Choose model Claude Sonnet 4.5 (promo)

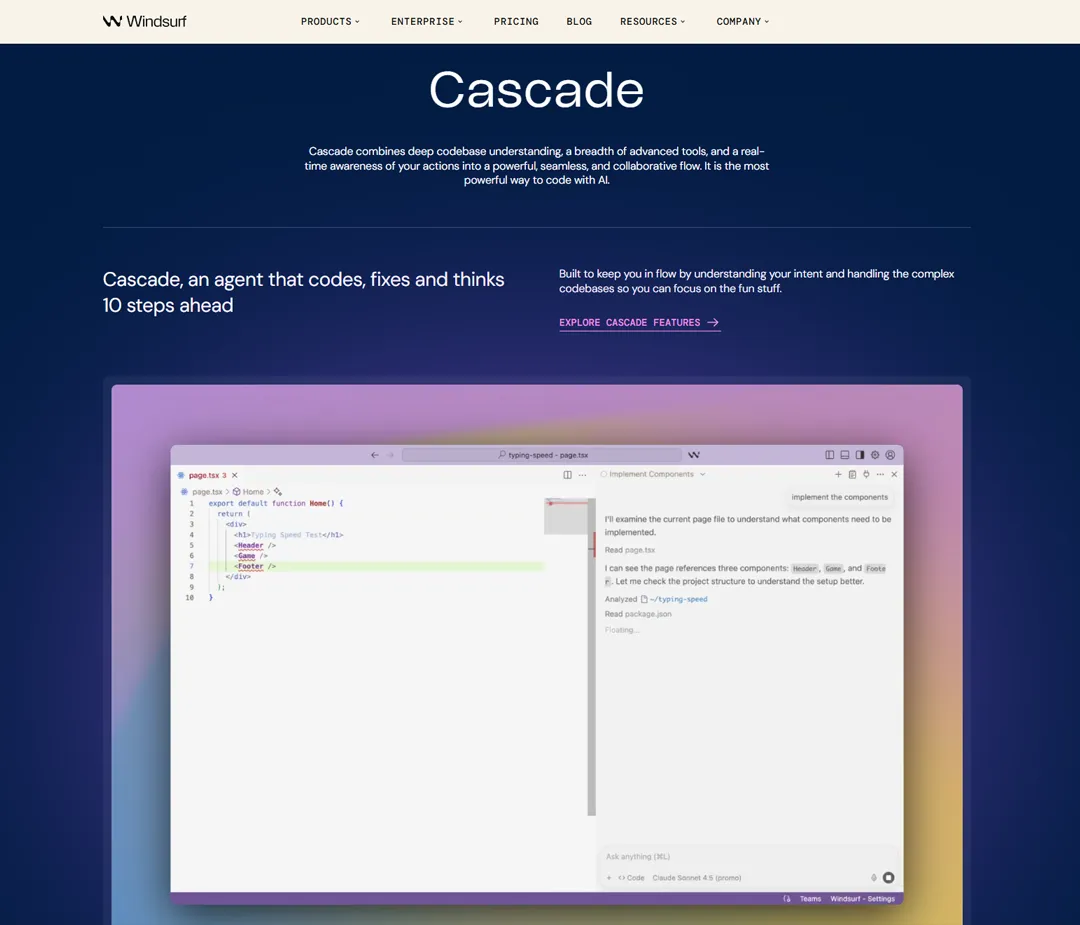tap(696, 877)
